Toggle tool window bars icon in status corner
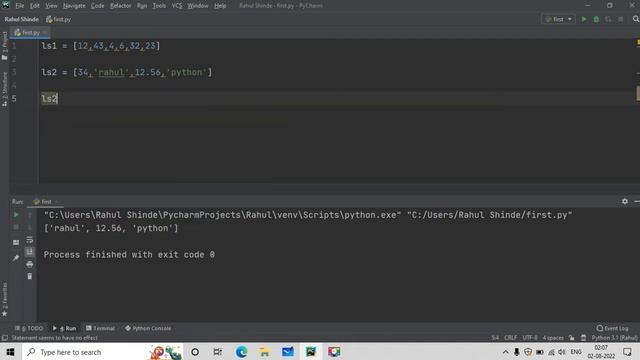 (x=4, y=338)
